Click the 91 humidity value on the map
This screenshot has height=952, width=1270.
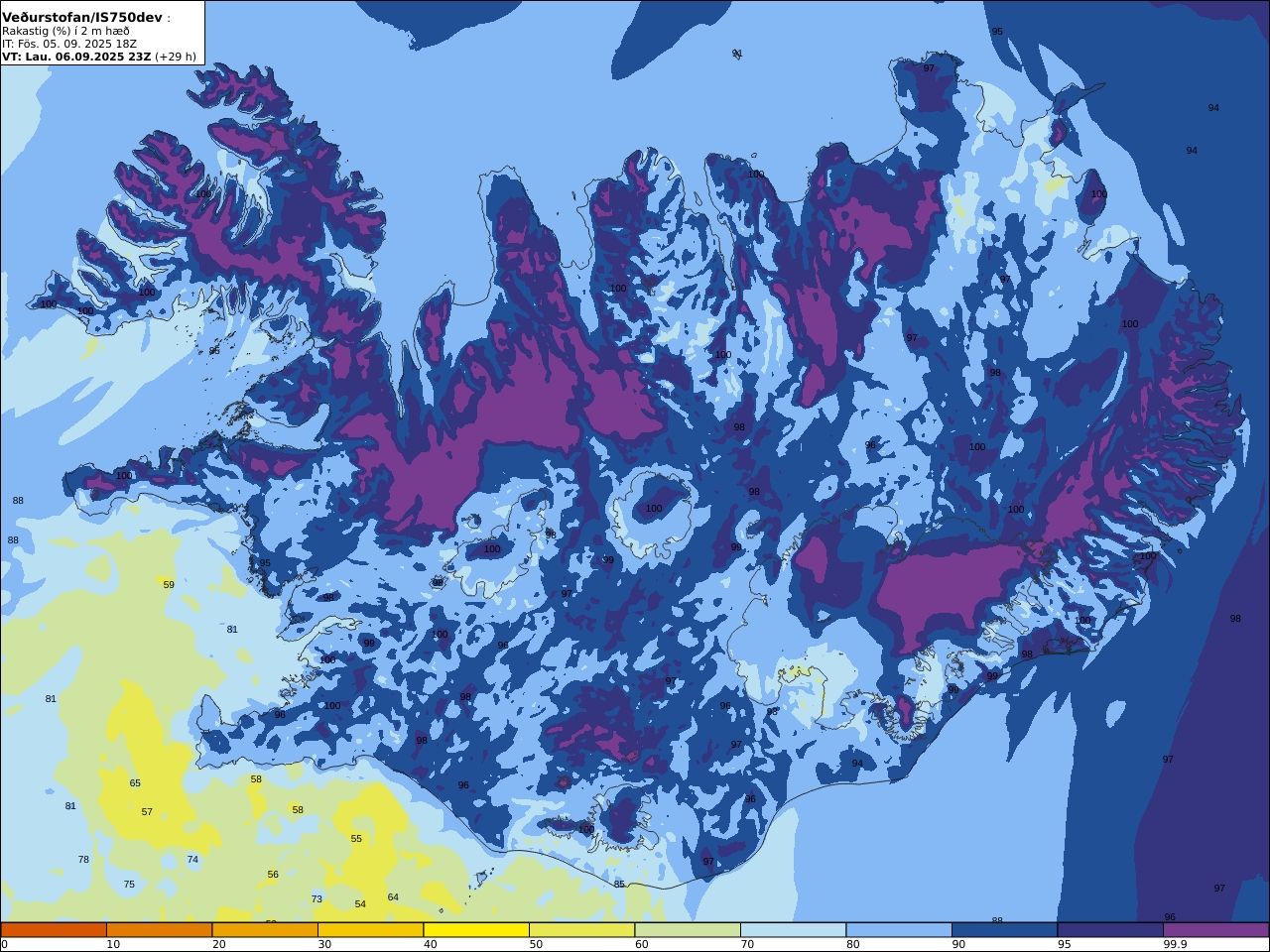[737, 54]
